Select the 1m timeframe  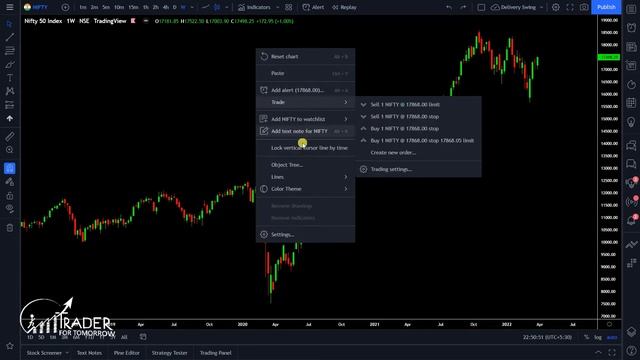tap(83, 7)
